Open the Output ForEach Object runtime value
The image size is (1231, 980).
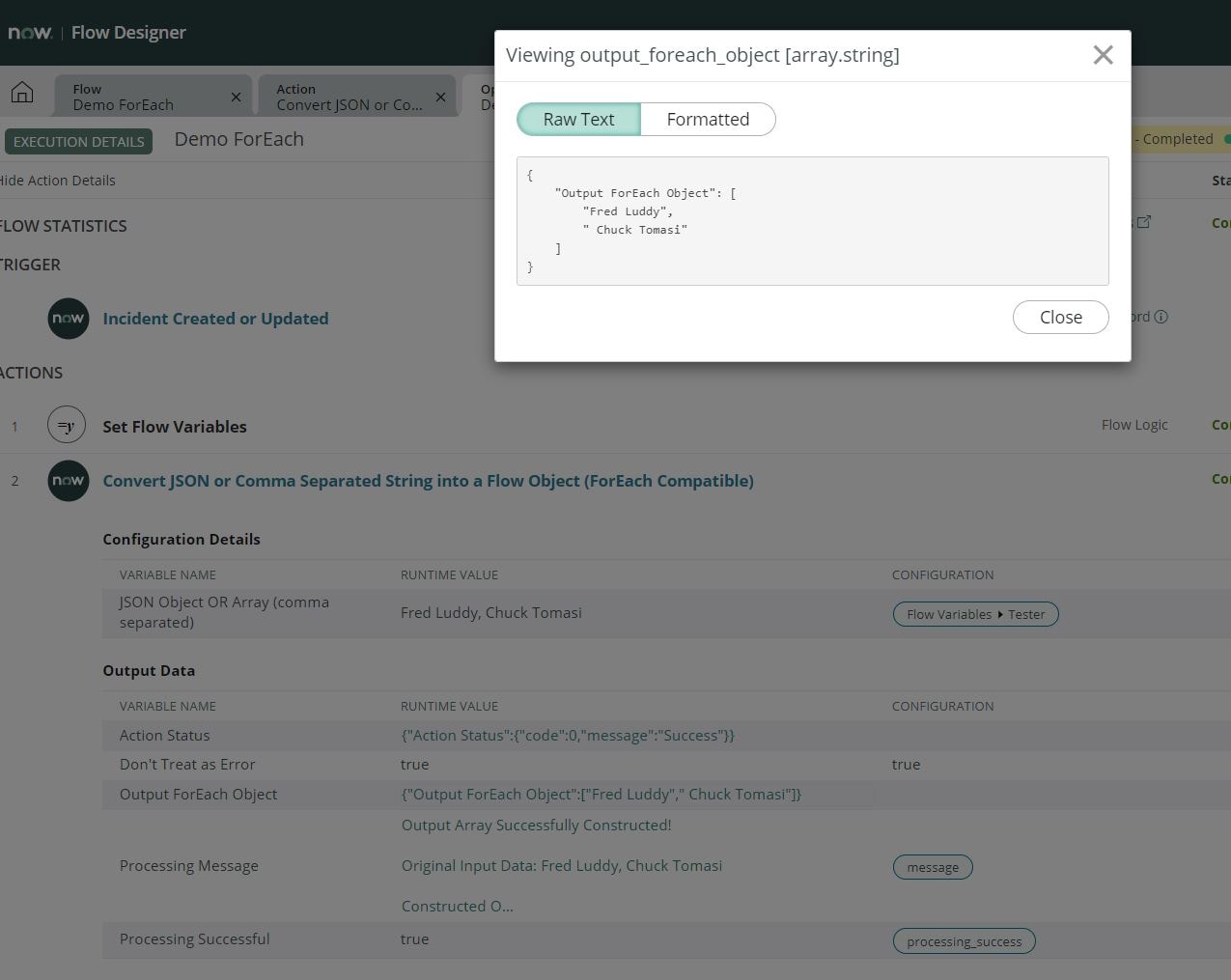point(601,795)
